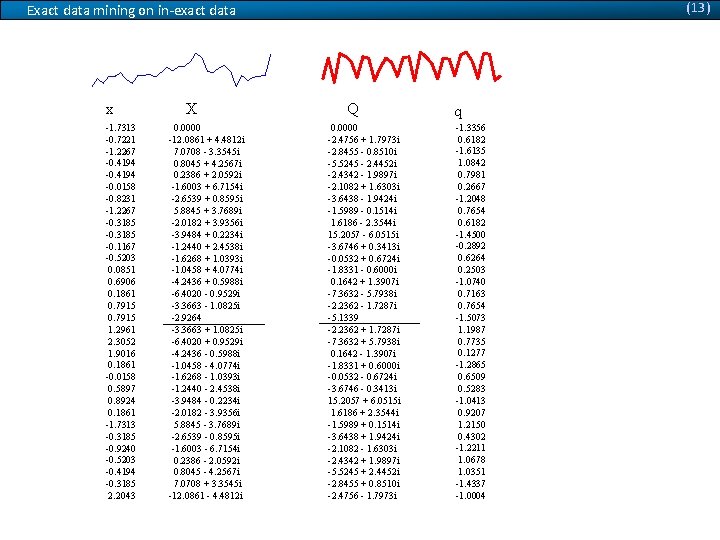720x540 pixels.
Task: Select the x value 0.6906
Action: 121,281
